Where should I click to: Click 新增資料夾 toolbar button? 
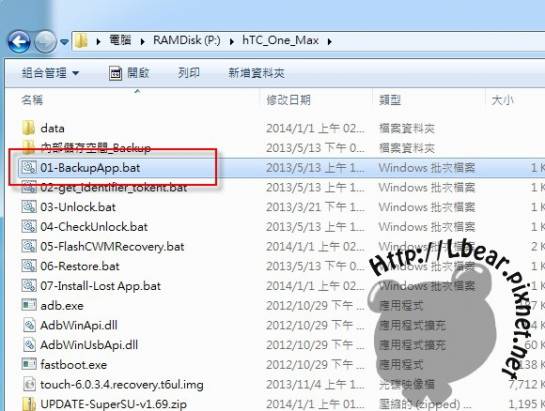[x=257, y=73]
